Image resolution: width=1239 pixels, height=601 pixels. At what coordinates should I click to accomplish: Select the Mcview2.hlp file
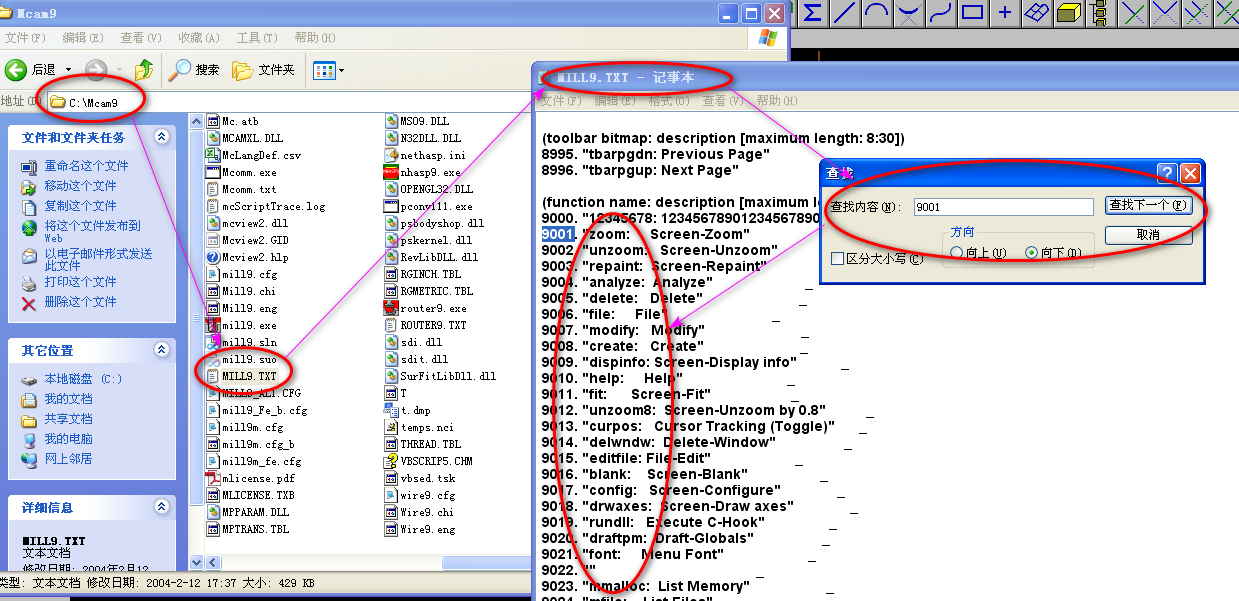(x=246, y=257)
